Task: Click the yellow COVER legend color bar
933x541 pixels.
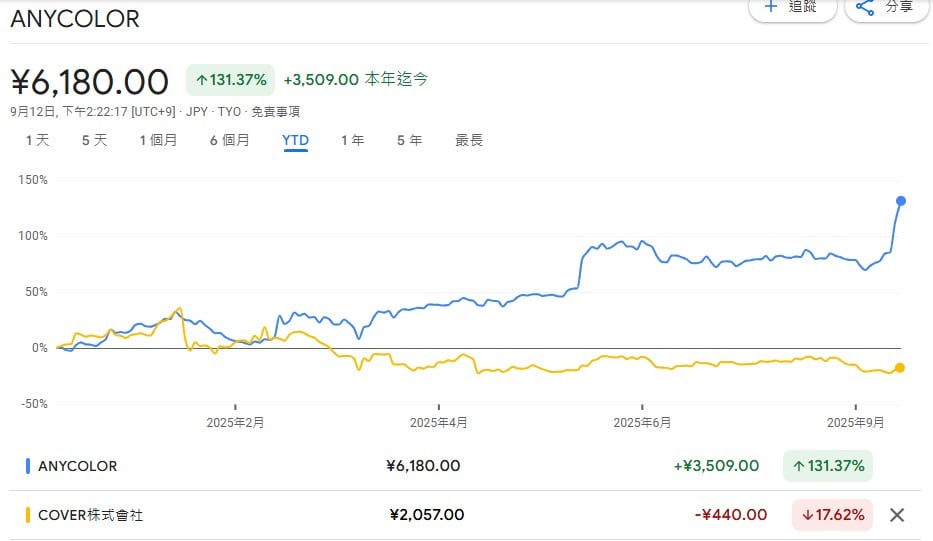Action: [x=28, y=515]
